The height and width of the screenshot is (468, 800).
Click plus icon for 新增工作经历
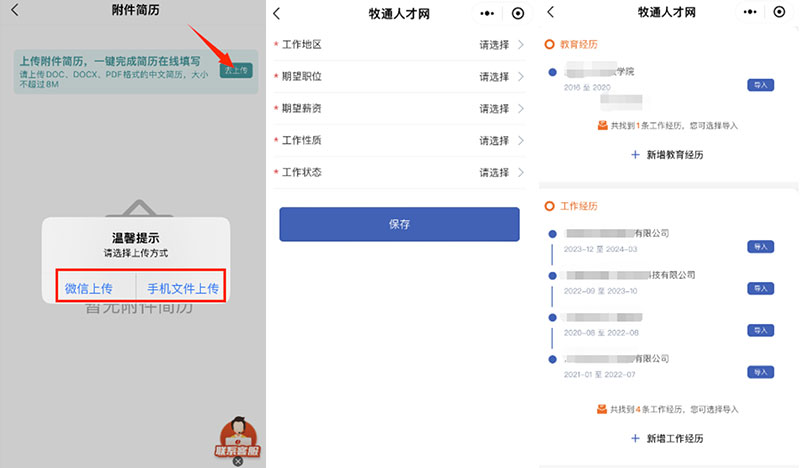pyautogui.click(x=635, y=439)
